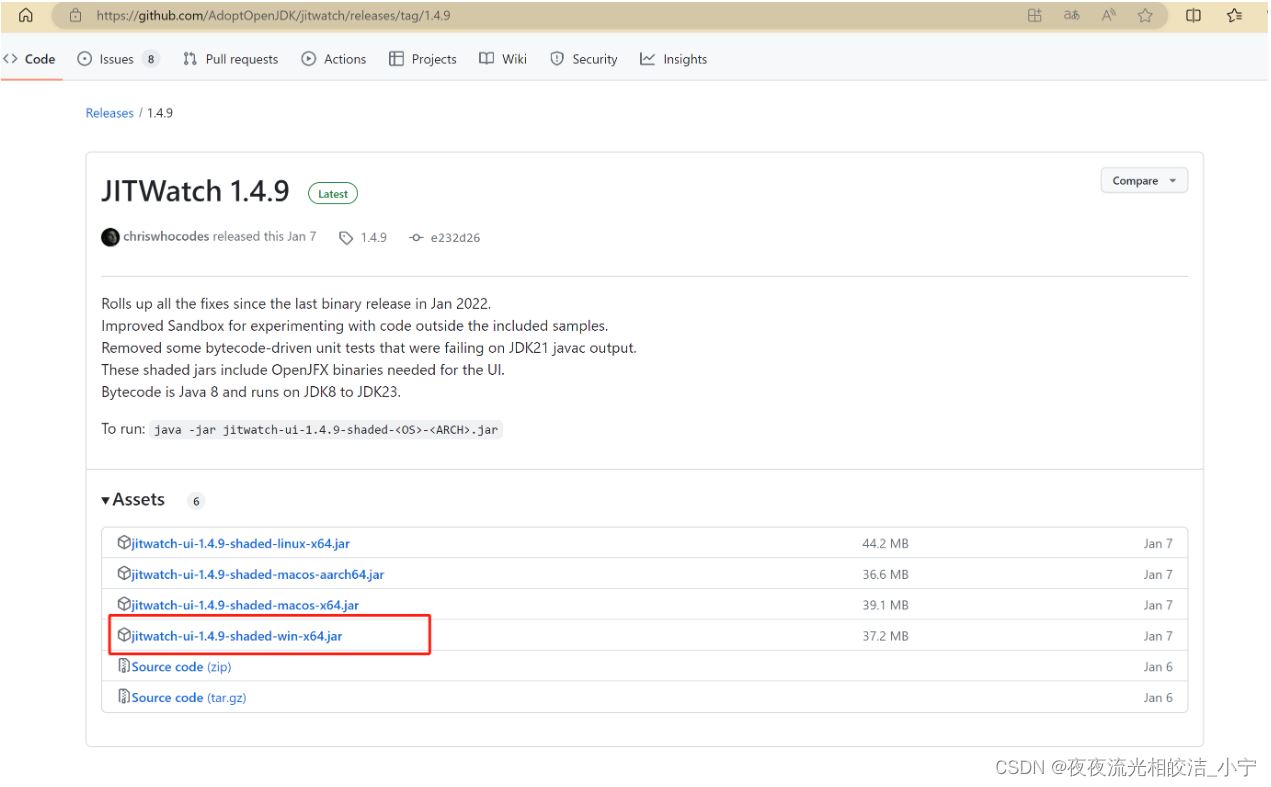The image size is (1271, 787).
Task: Open commit e232d26 link
Action: (445, 238)
